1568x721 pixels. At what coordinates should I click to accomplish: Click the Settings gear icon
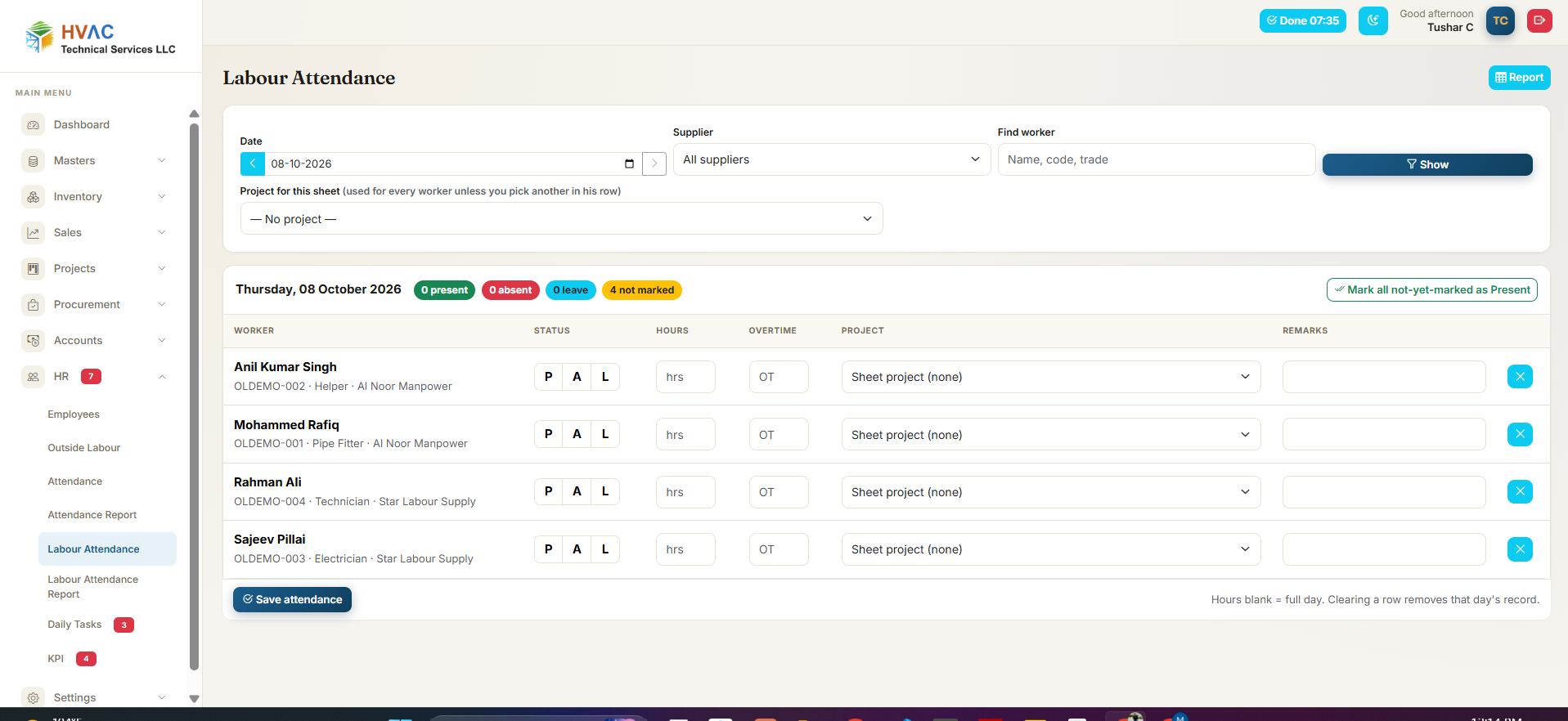coord(34,698)
